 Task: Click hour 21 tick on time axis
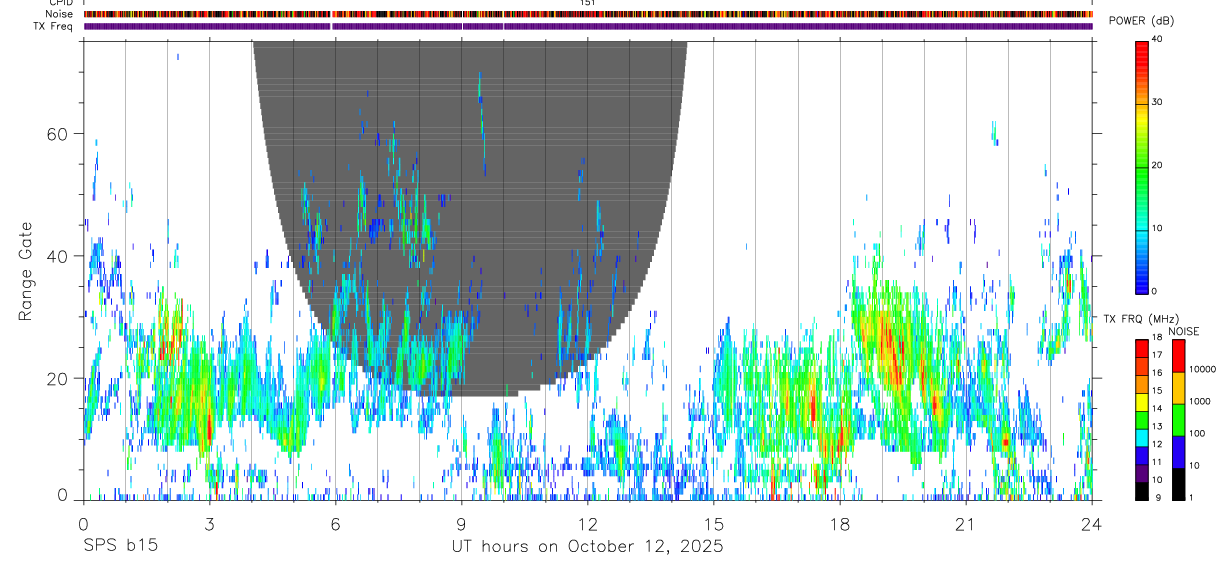[966, 523]
